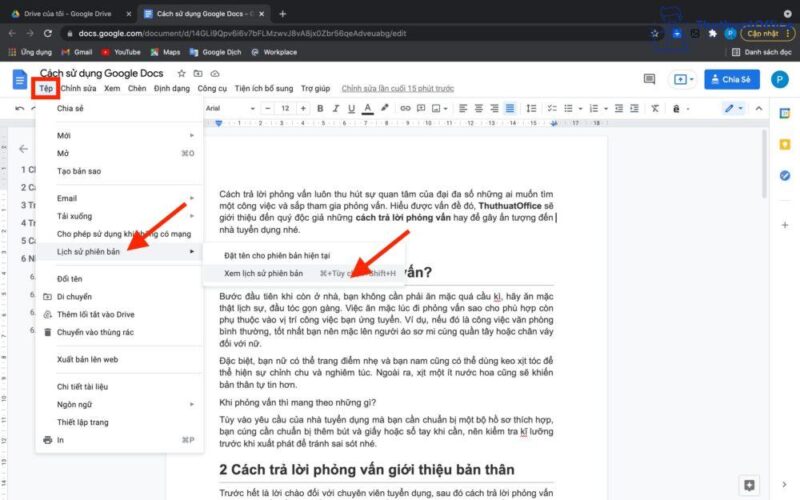Click the In print entry
The height and width of the screenshot is (500, 800).
coord(119,440)
